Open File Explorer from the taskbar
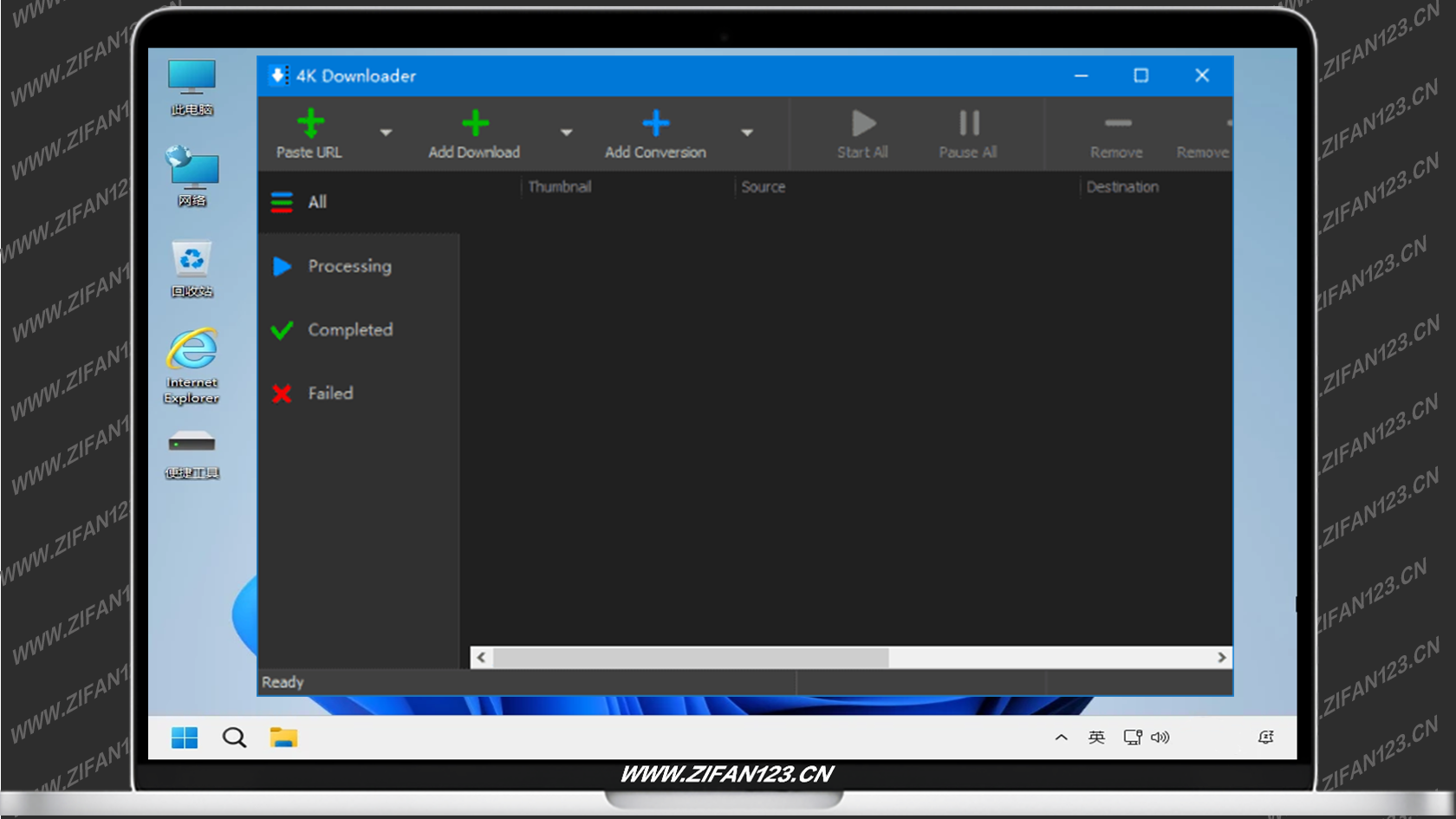The width and height of the screenshot is (1456, 819). 283,738
